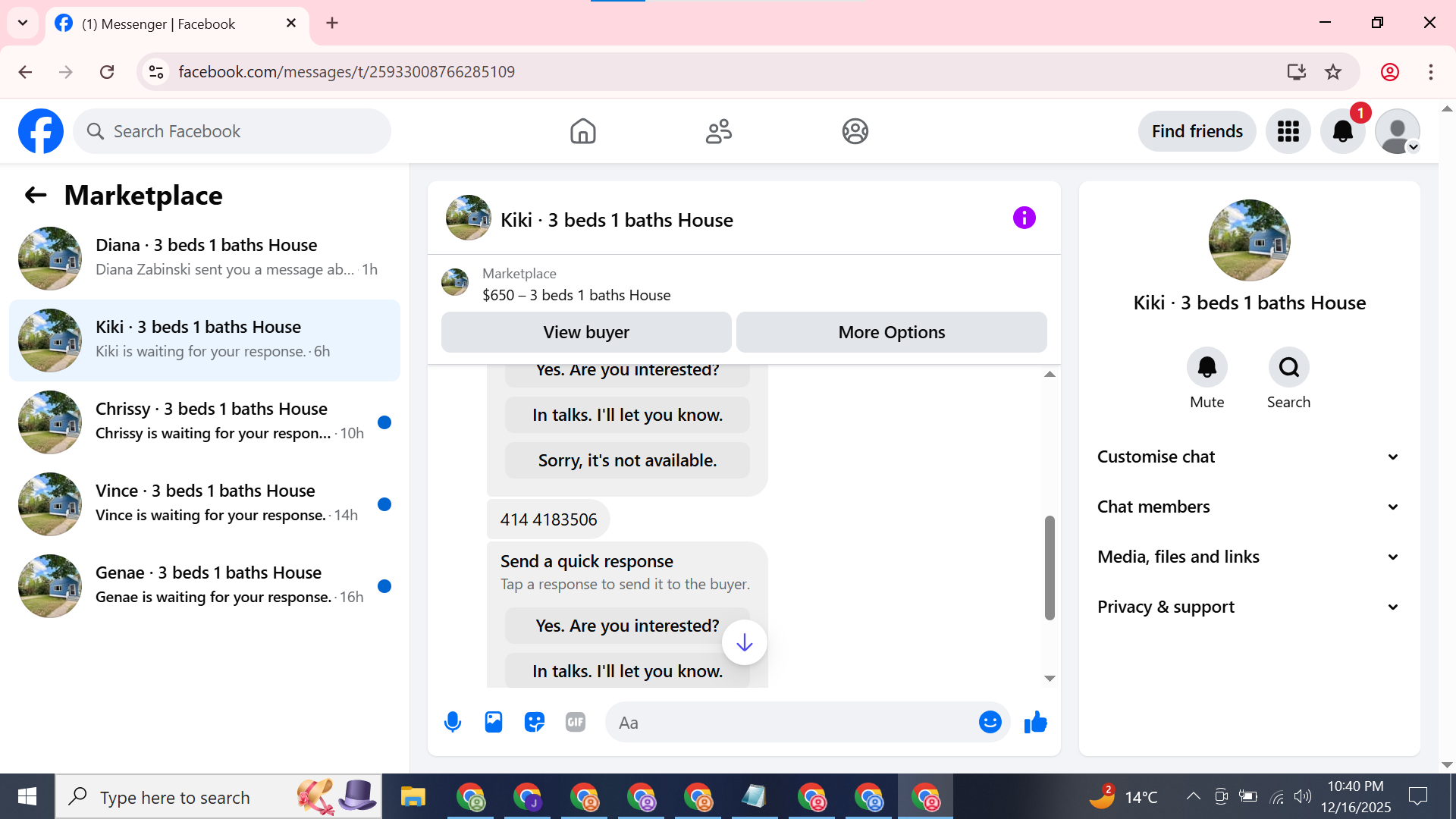
Task: Open the account profile avatar menu
Action: [1397, 131]
